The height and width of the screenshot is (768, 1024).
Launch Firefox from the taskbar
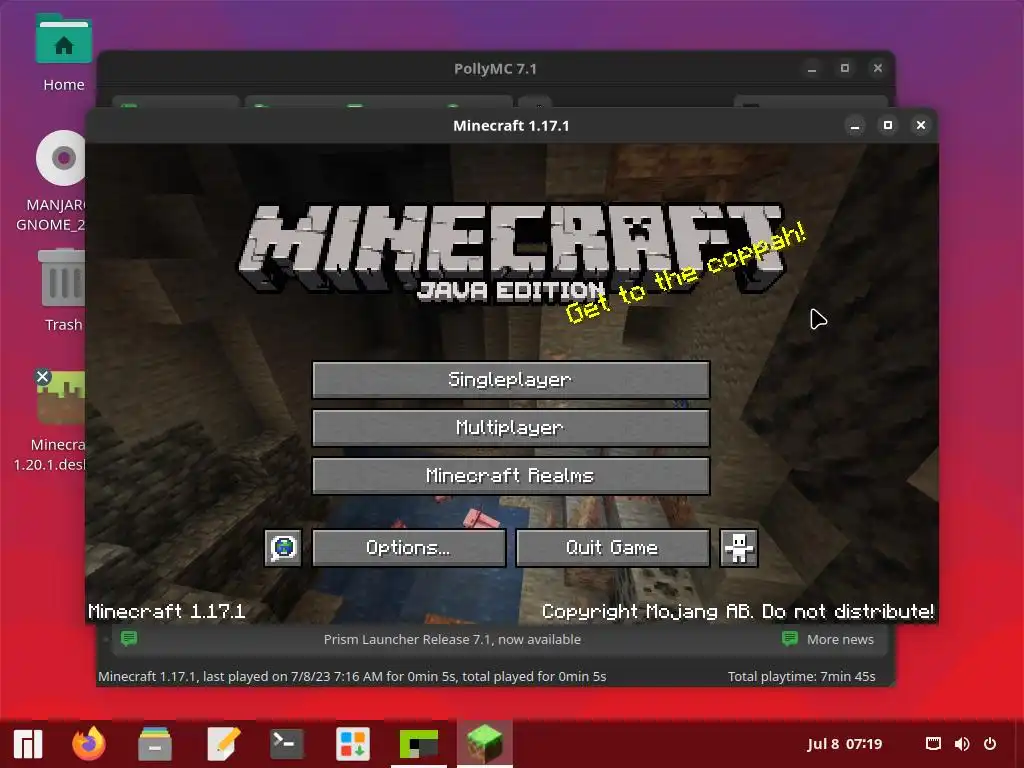[89, 744]
